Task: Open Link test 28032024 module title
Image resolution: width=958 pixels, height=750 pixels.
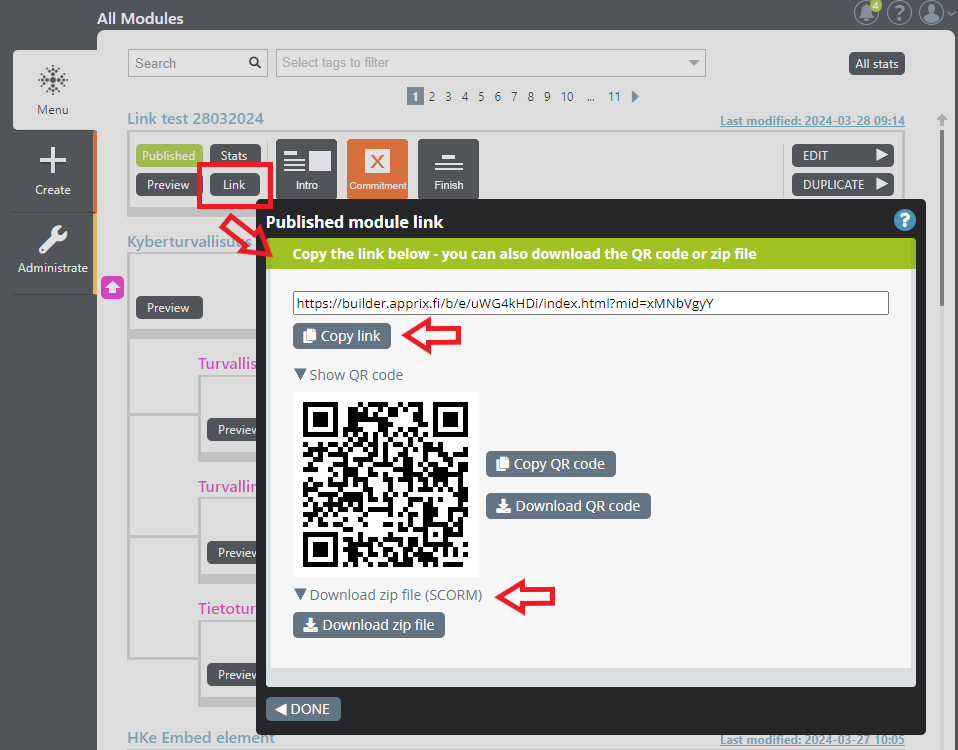Action: coord(196,118)
